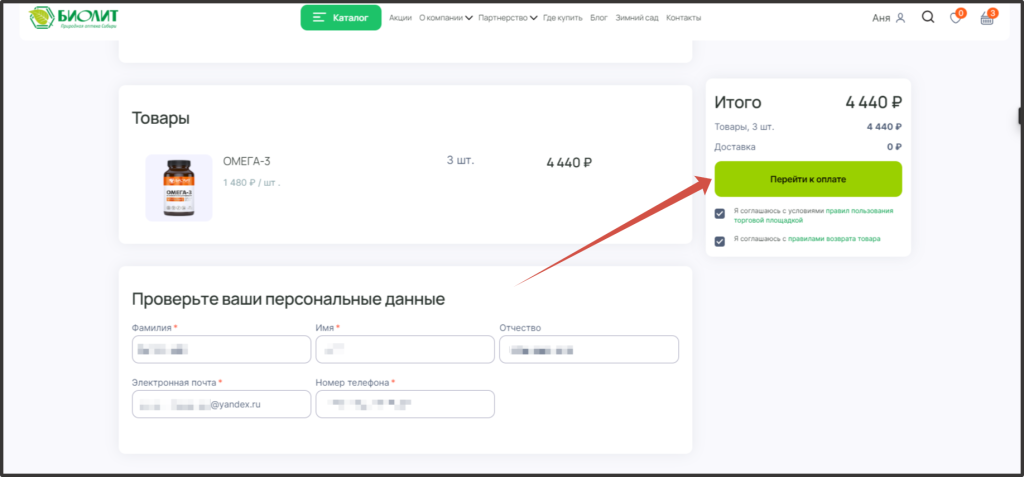The height and width of the screenshot is (477, 1024).
Task: Expand the Партнерство dropdown
Action: (x=508, y=18)
